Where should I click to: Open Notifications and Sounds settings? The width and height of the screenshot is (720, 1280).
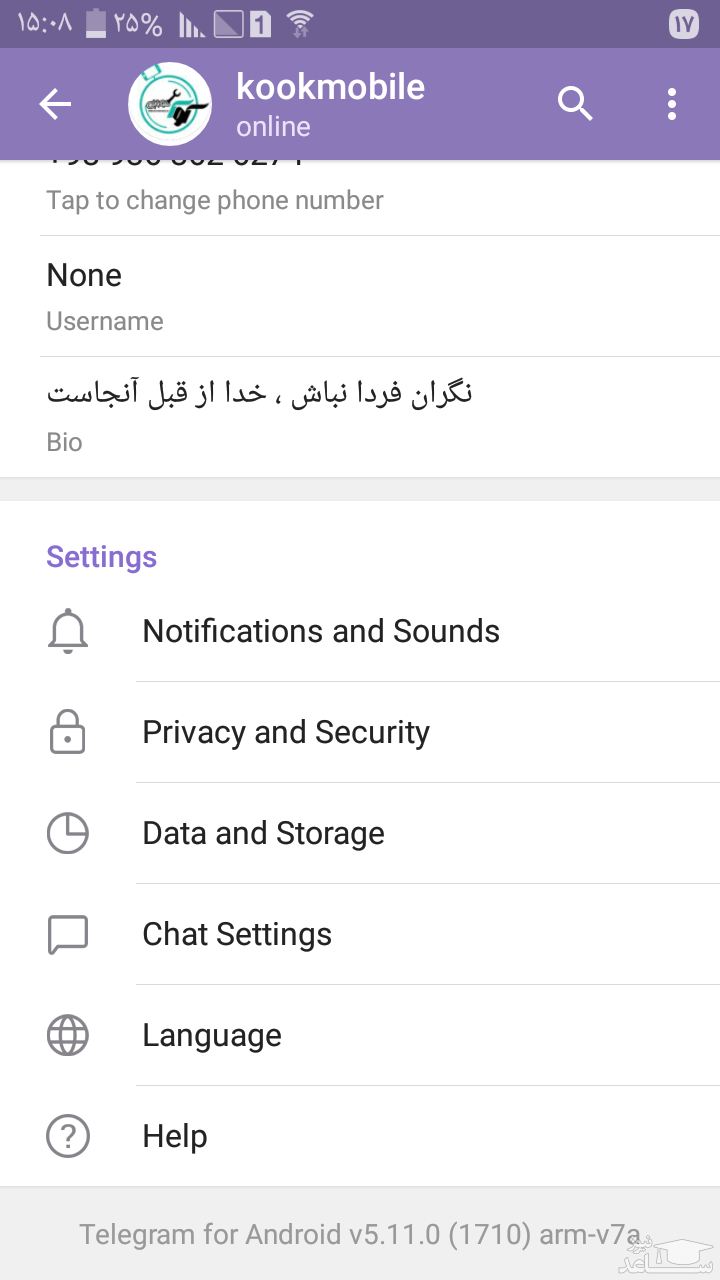(321, 632)
